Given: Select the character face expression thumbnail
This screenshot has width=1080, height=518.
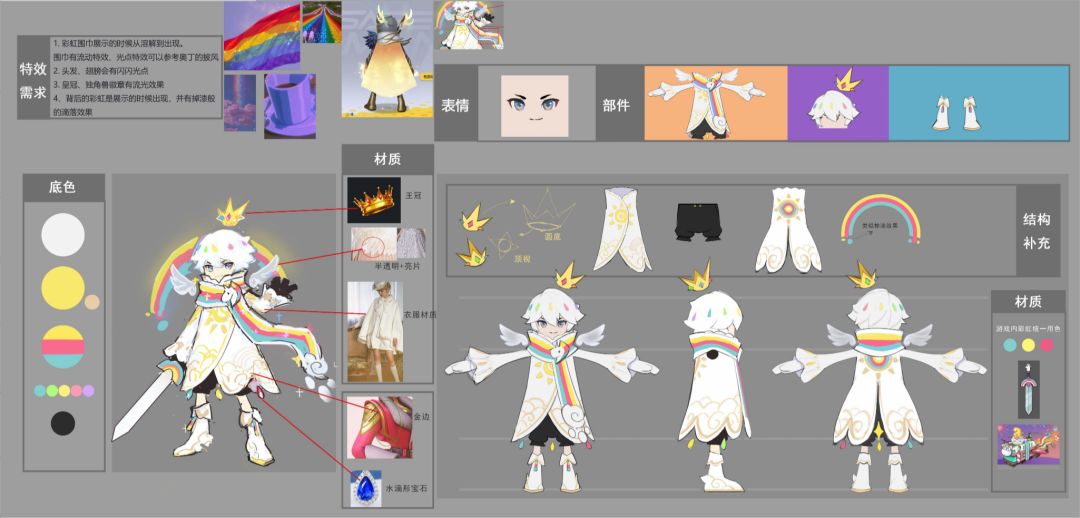Looking at the screenshot, I should tap(534, 105).
